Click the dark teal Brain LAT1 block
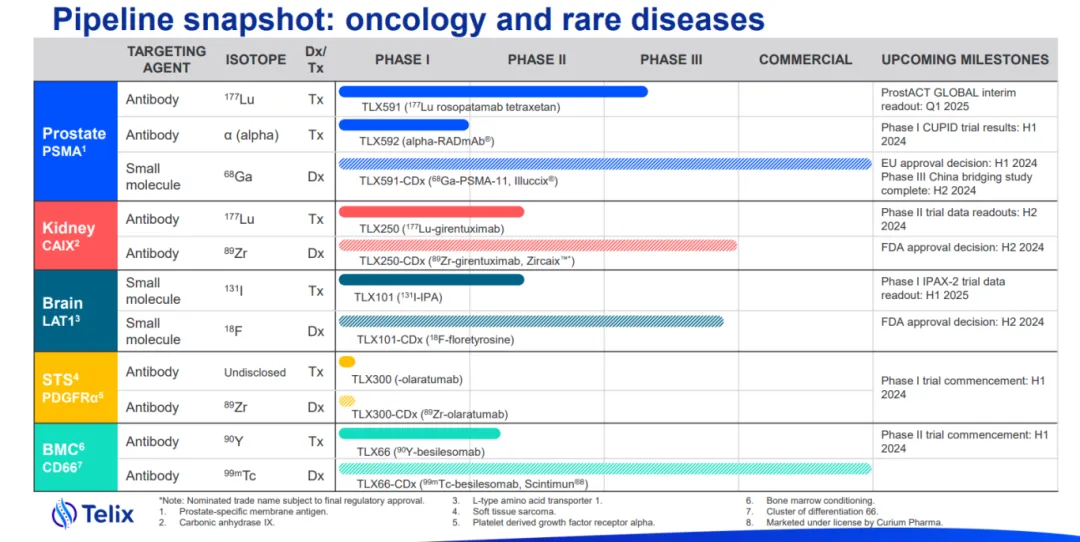The image size is (1080, 542). point(75,310)
